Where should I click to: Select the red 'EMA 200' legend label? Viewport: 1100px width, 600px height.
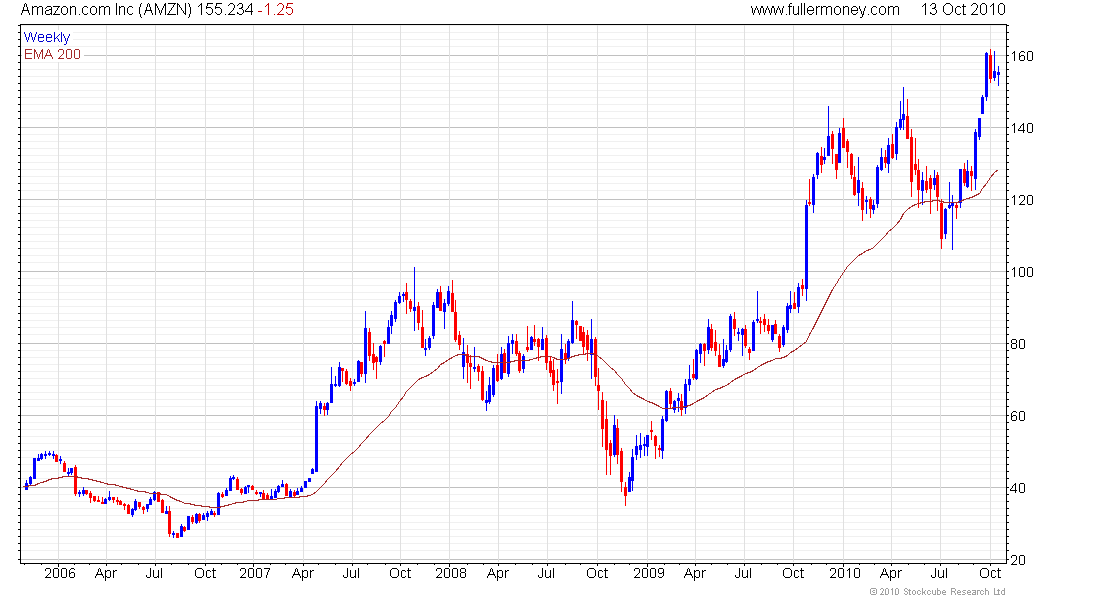tap(52, 54)
